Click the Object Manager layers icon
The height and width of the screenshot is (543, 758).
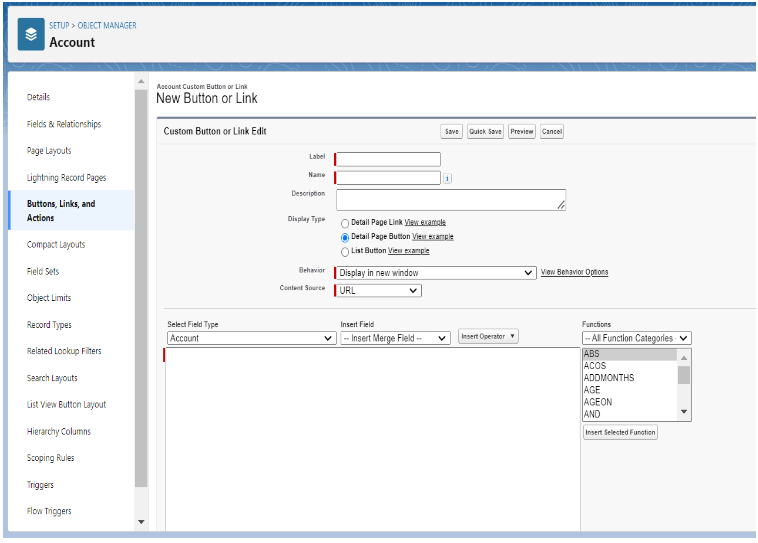(31, 34)
